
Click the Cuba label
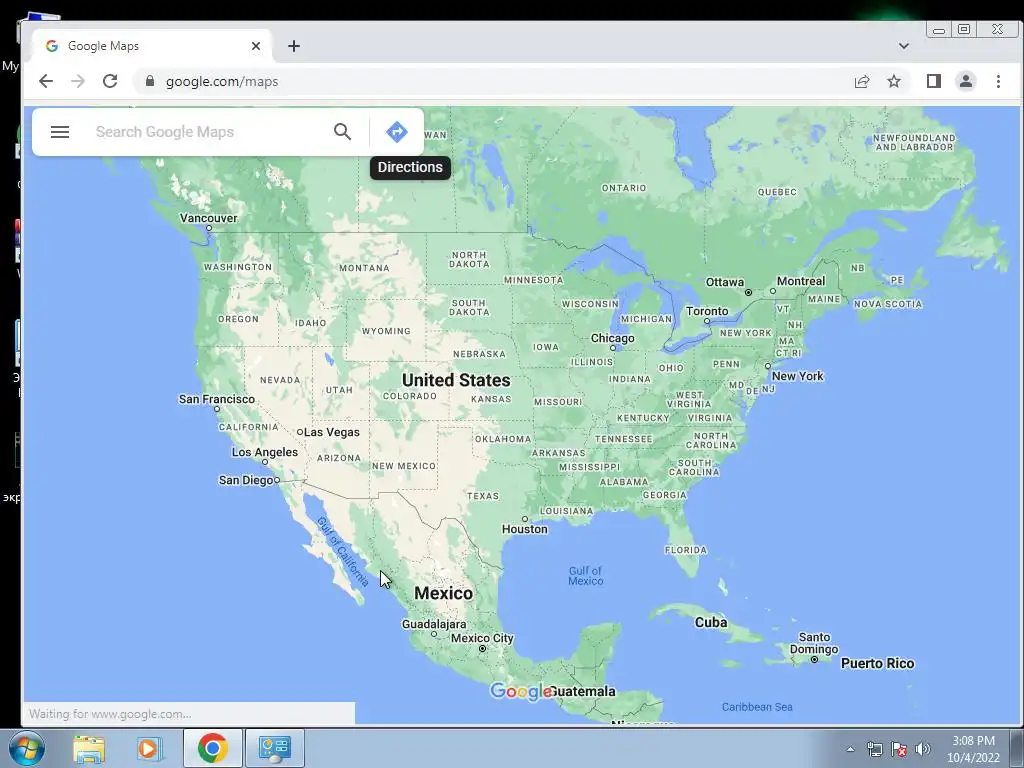coord(711,622)
